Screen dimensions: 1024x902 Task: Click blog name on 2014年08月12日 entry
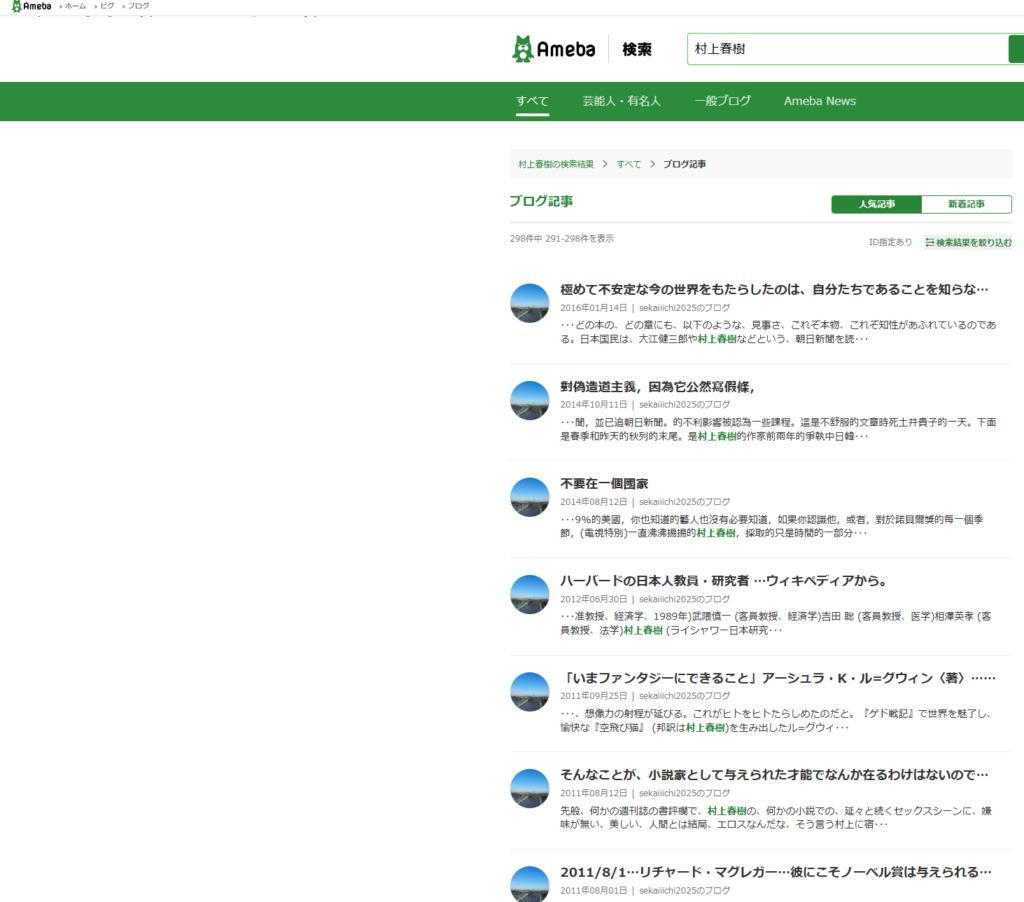[684, 502]
